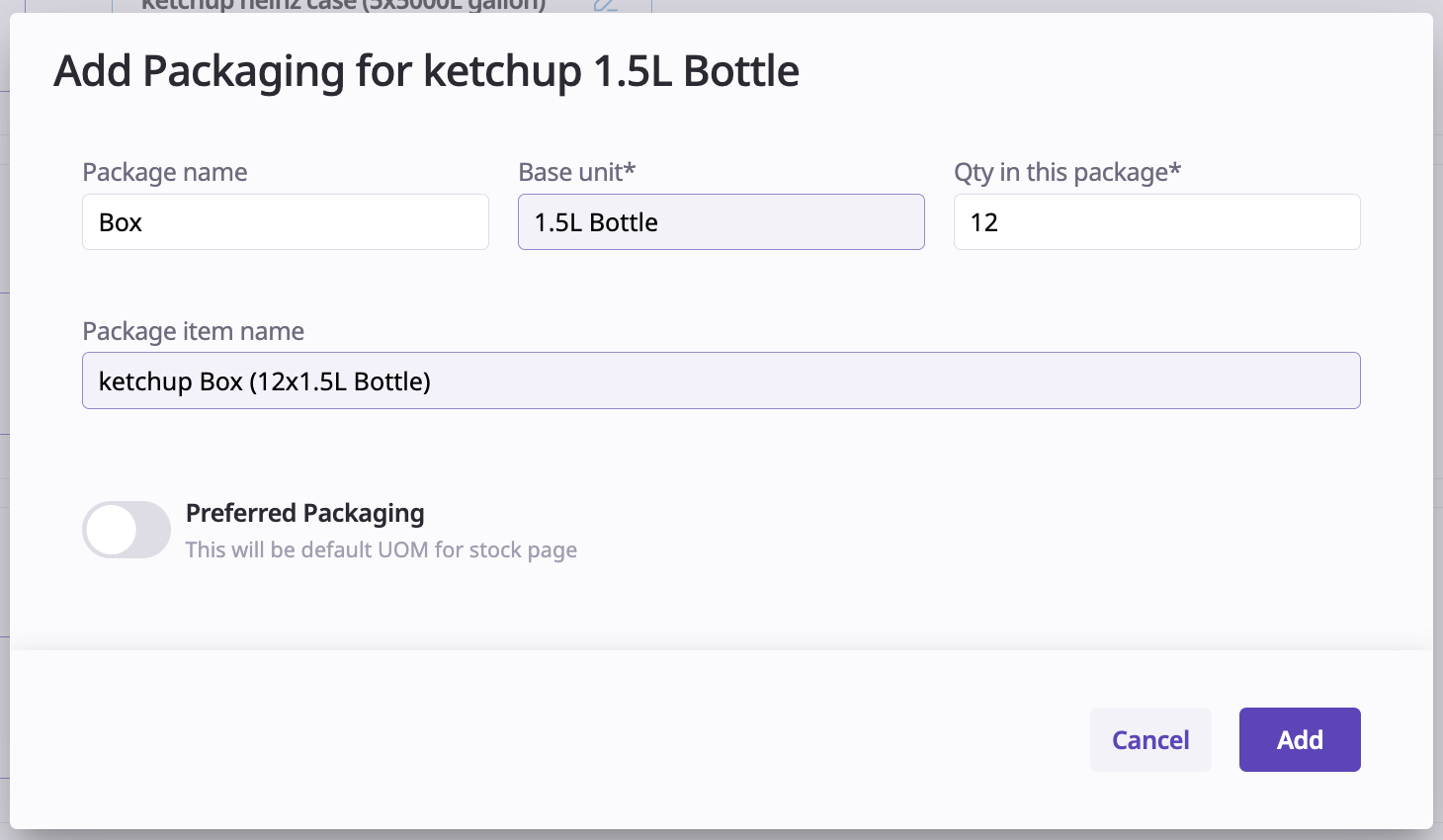
Task: Click the dimmed backdrop left of the dialog
Action: pyautogui.click(x=4, y=395)
